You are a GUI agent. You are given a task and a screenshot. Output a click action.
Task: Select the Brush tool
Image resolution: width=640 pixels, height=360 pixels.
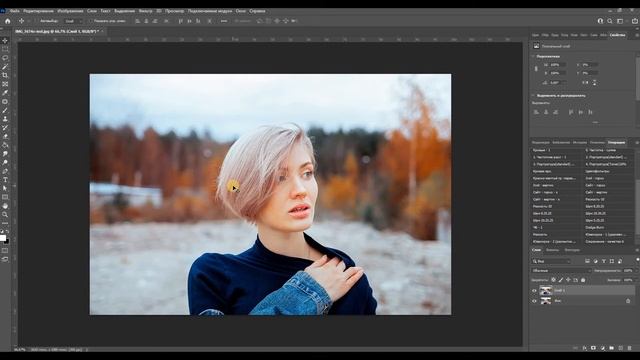(x=5, y=110)
